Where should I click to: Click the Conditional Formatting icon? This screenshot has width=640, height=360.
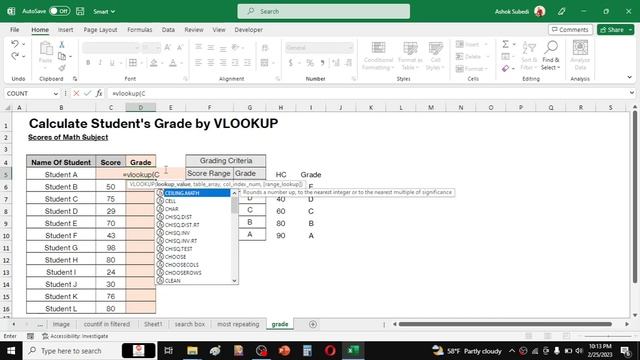pos(378,55)
